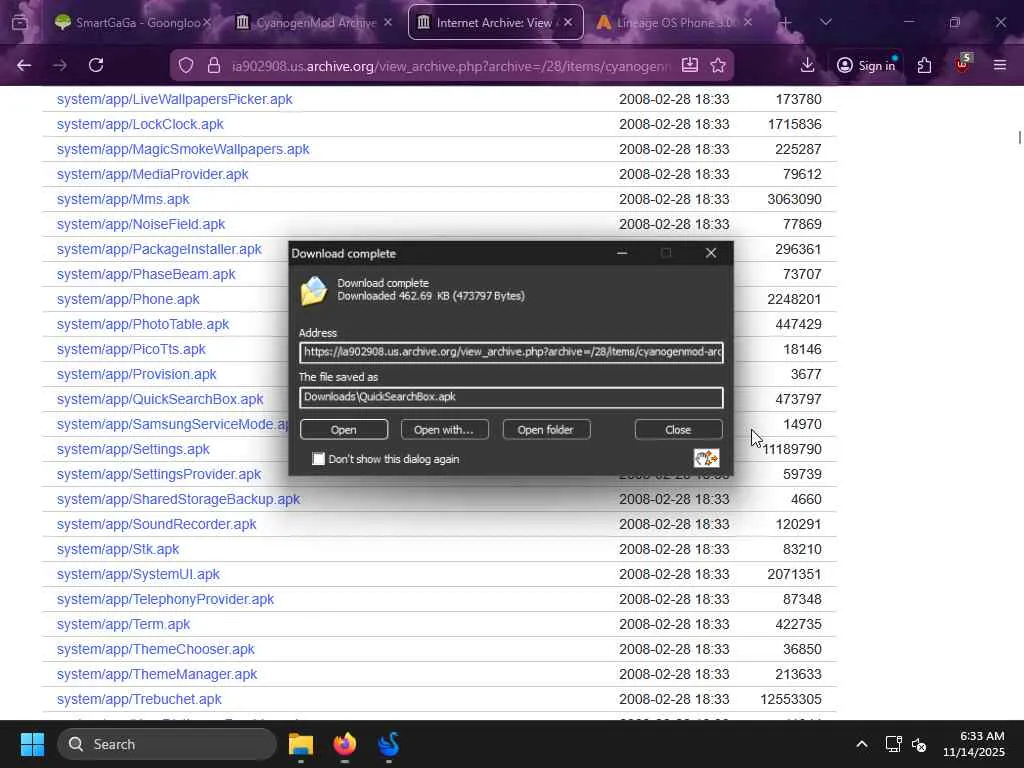
Task: Open system/app/PackageInstaller.apk link
Action: 159,249
